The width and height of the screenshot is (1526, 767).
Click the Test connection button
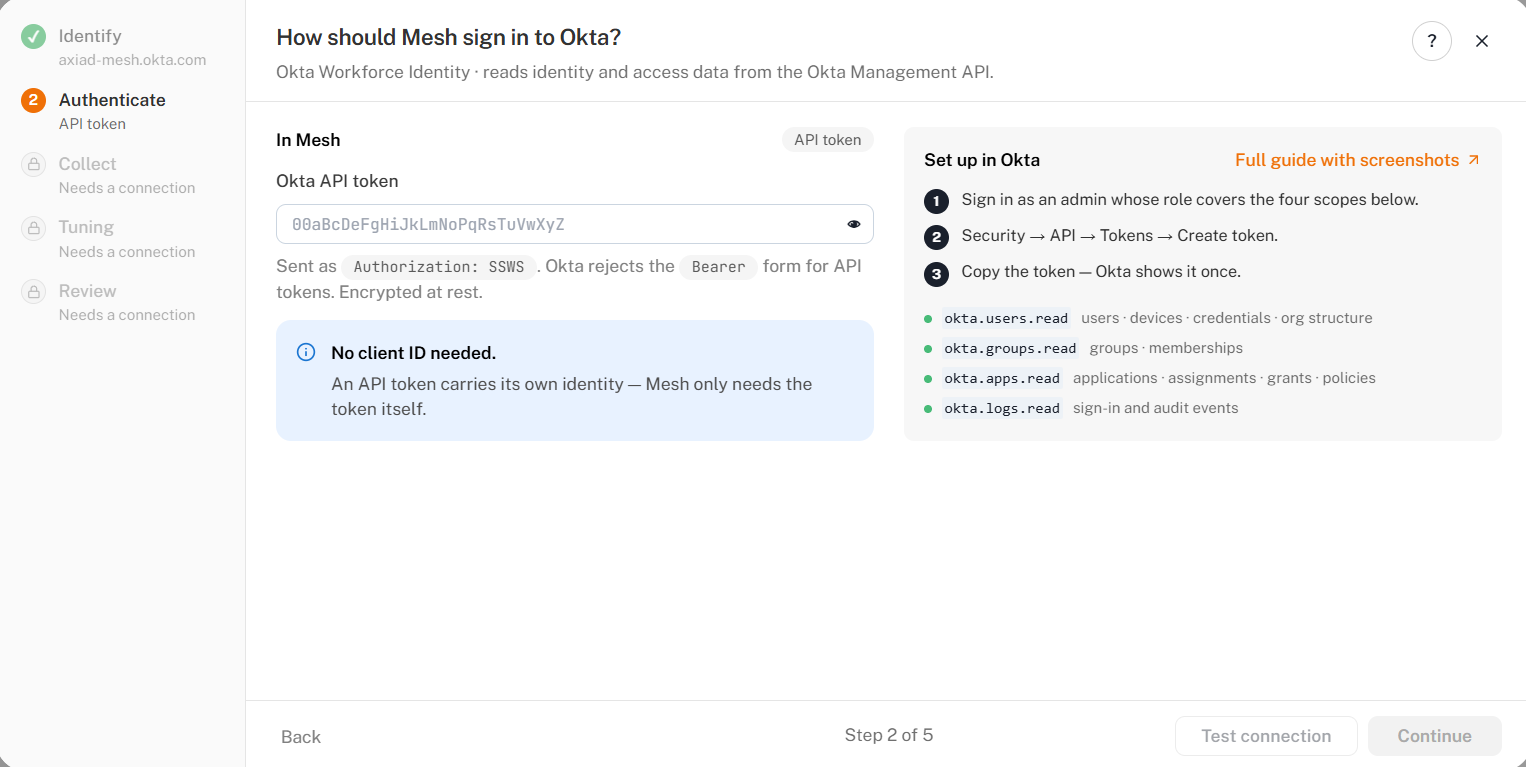pyautogui.click(x=1266, y=736)
